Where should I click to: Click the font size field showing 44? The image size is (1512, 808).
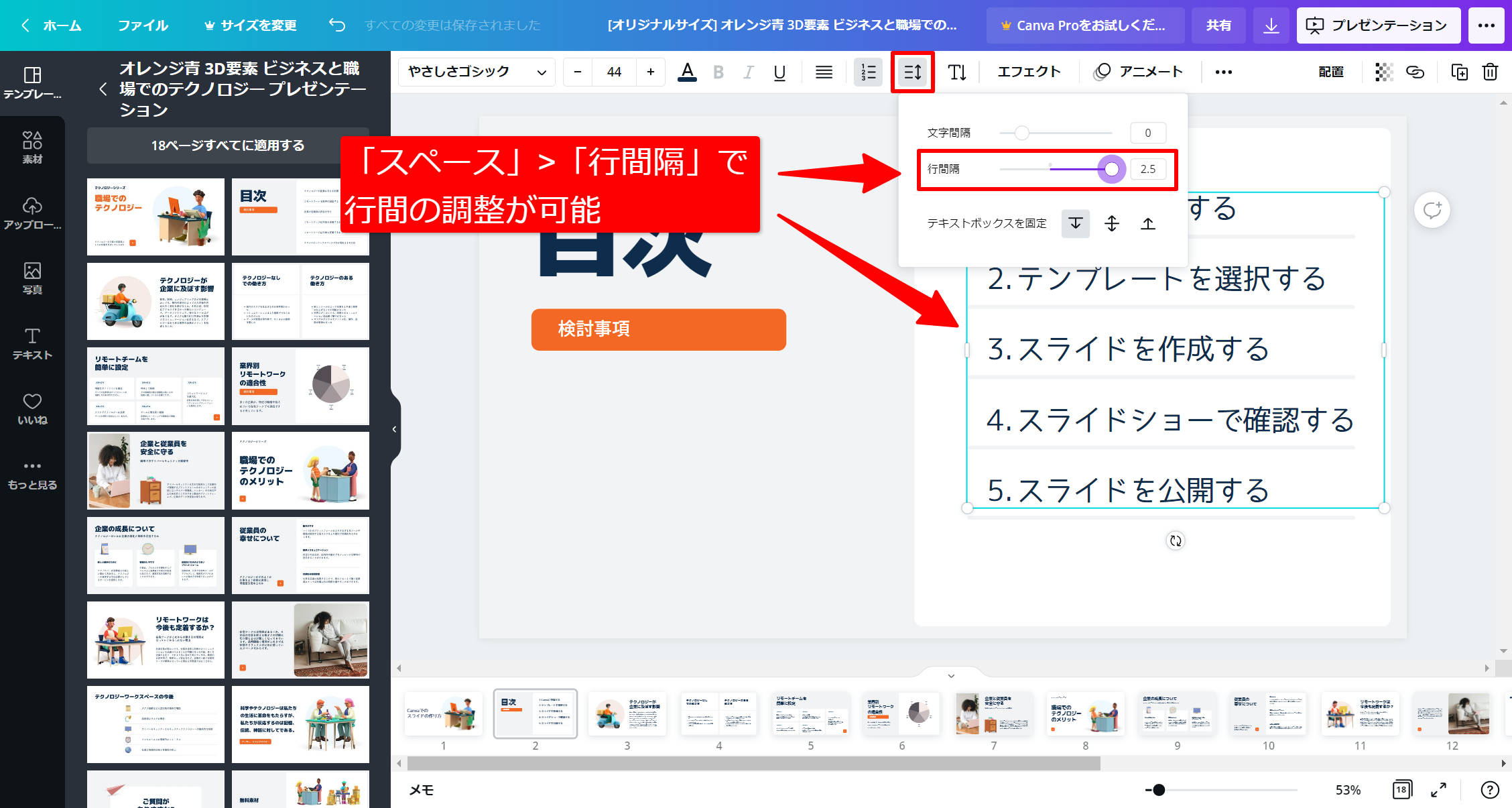click(x=614, y=72)
